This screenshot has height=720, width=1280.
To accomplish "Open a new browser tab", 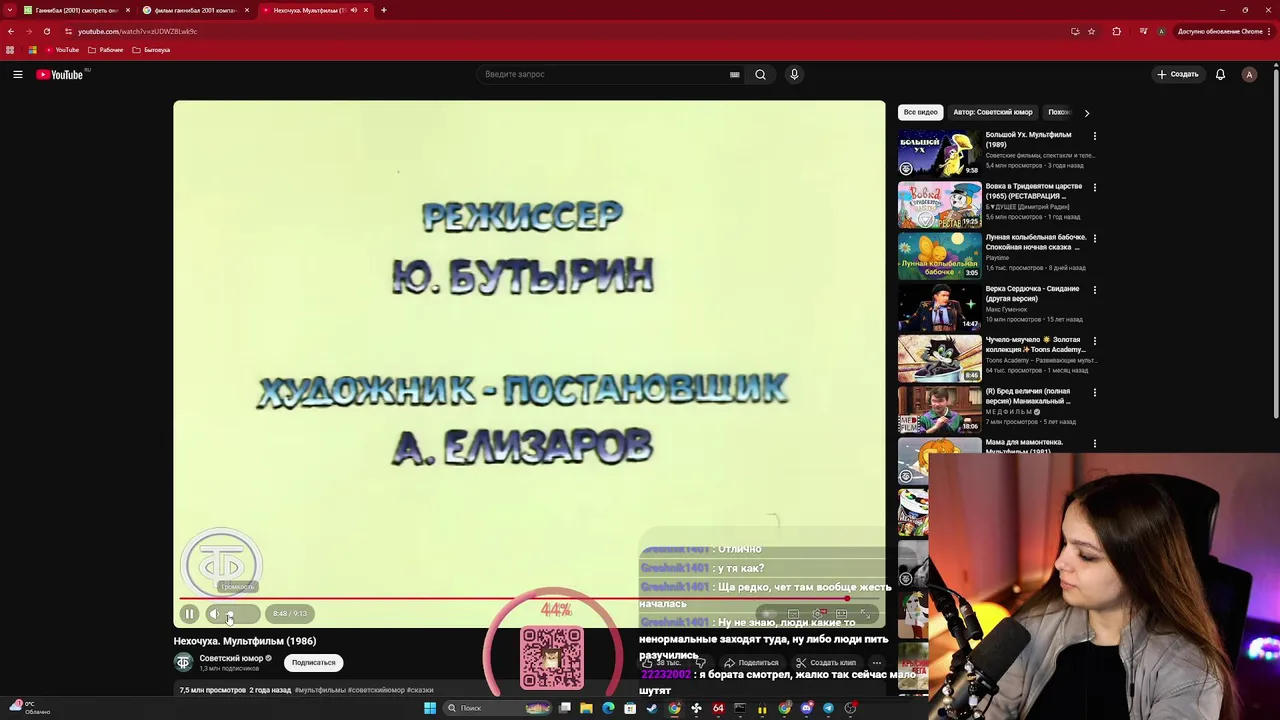I will pyautogui.click(x=384, y=10).
